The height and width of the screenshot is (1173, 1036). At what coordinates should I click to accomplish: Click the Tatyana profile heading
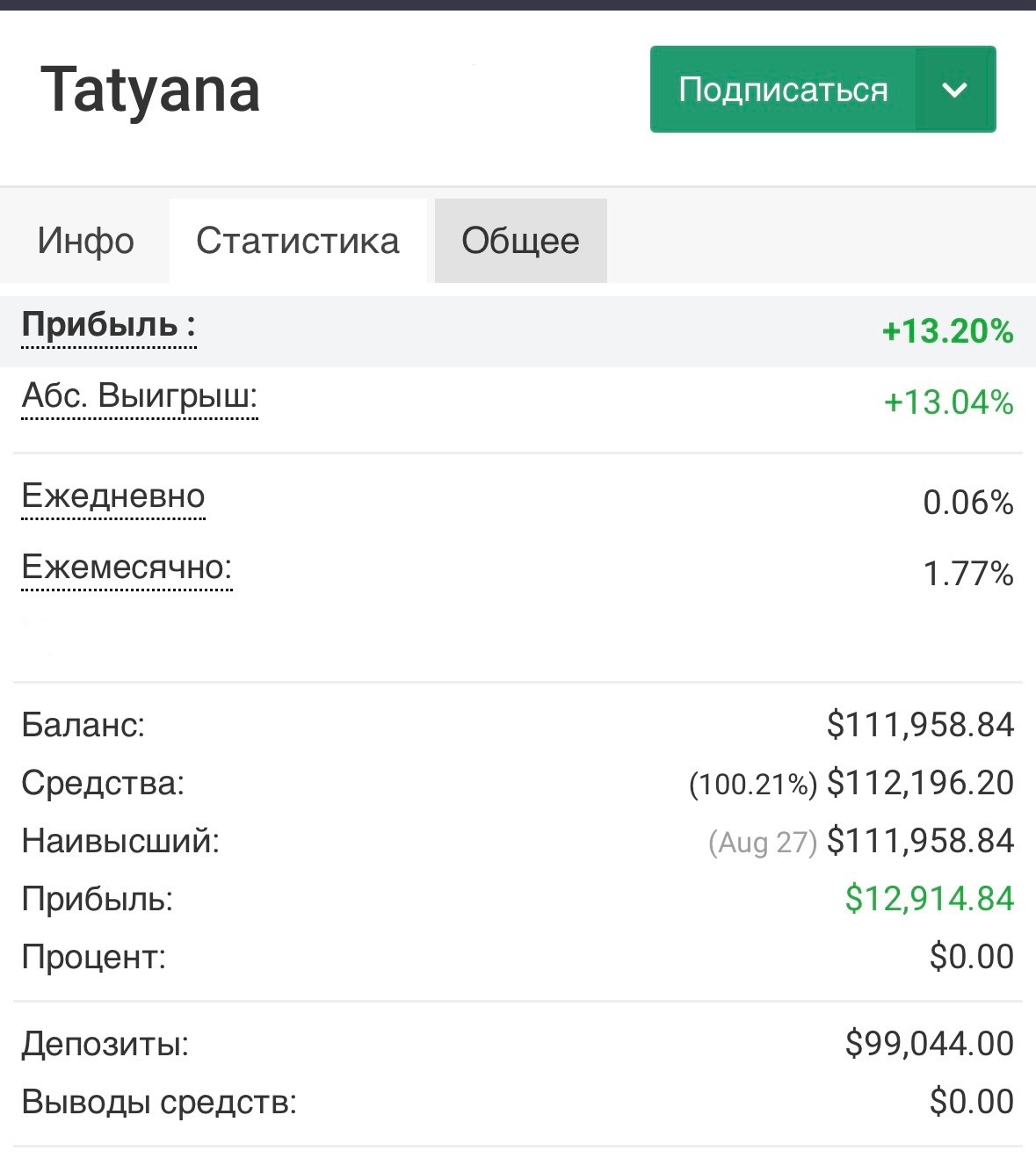[x=150, y=90]
